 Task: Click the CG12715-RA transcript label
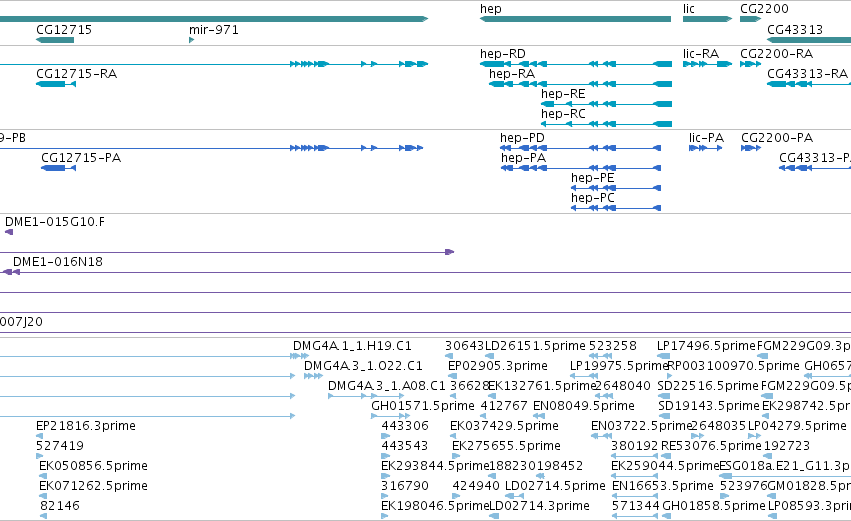tap(77, 74)
